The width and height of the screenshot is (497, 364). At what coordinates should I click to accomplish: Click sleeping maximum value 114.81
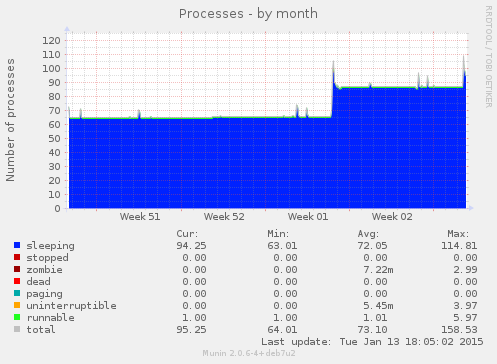pos(459,246)
